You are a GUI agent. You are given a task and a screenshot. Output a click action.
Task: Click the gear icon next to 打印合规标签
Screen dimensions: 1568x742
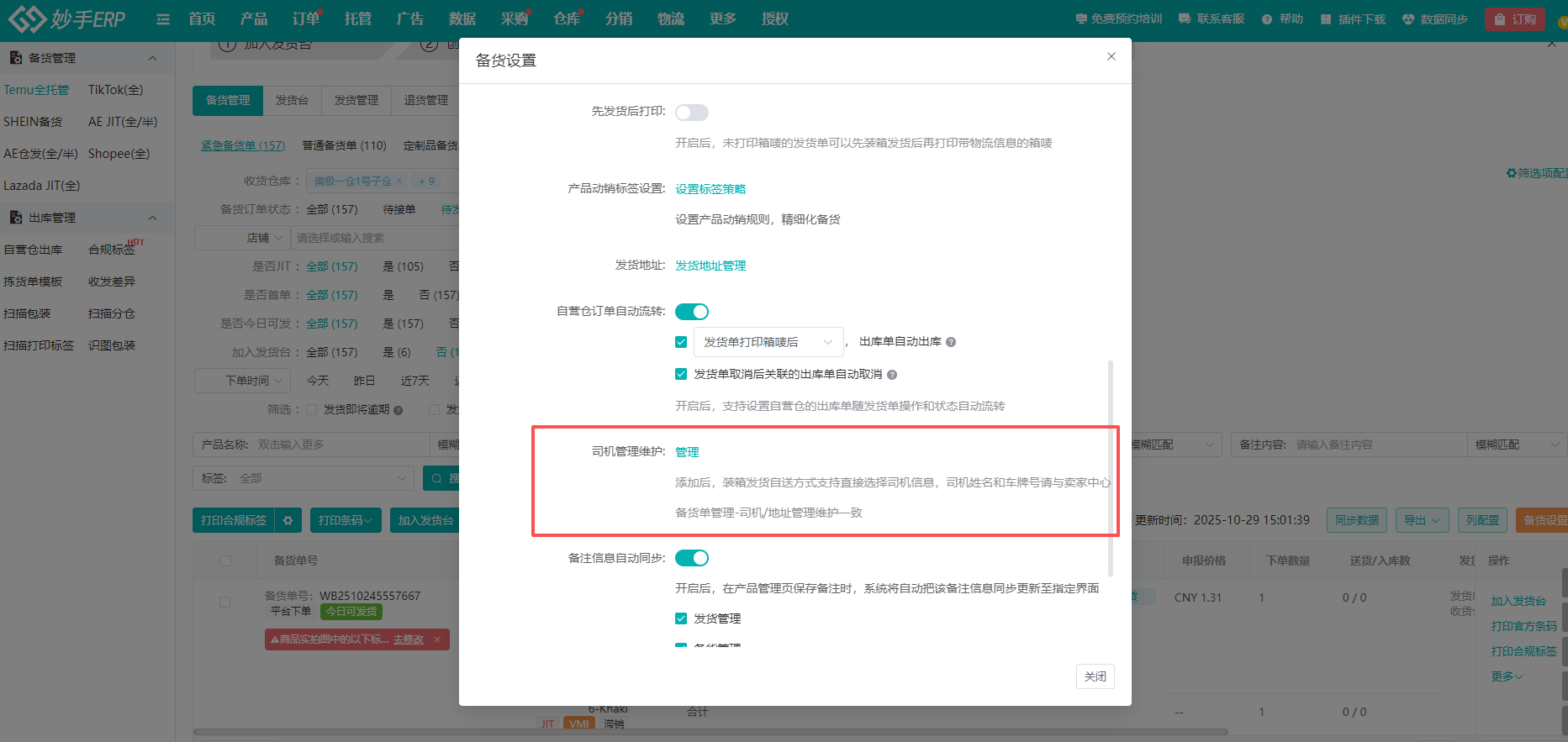pyautogui.click(x=288, y=521)
